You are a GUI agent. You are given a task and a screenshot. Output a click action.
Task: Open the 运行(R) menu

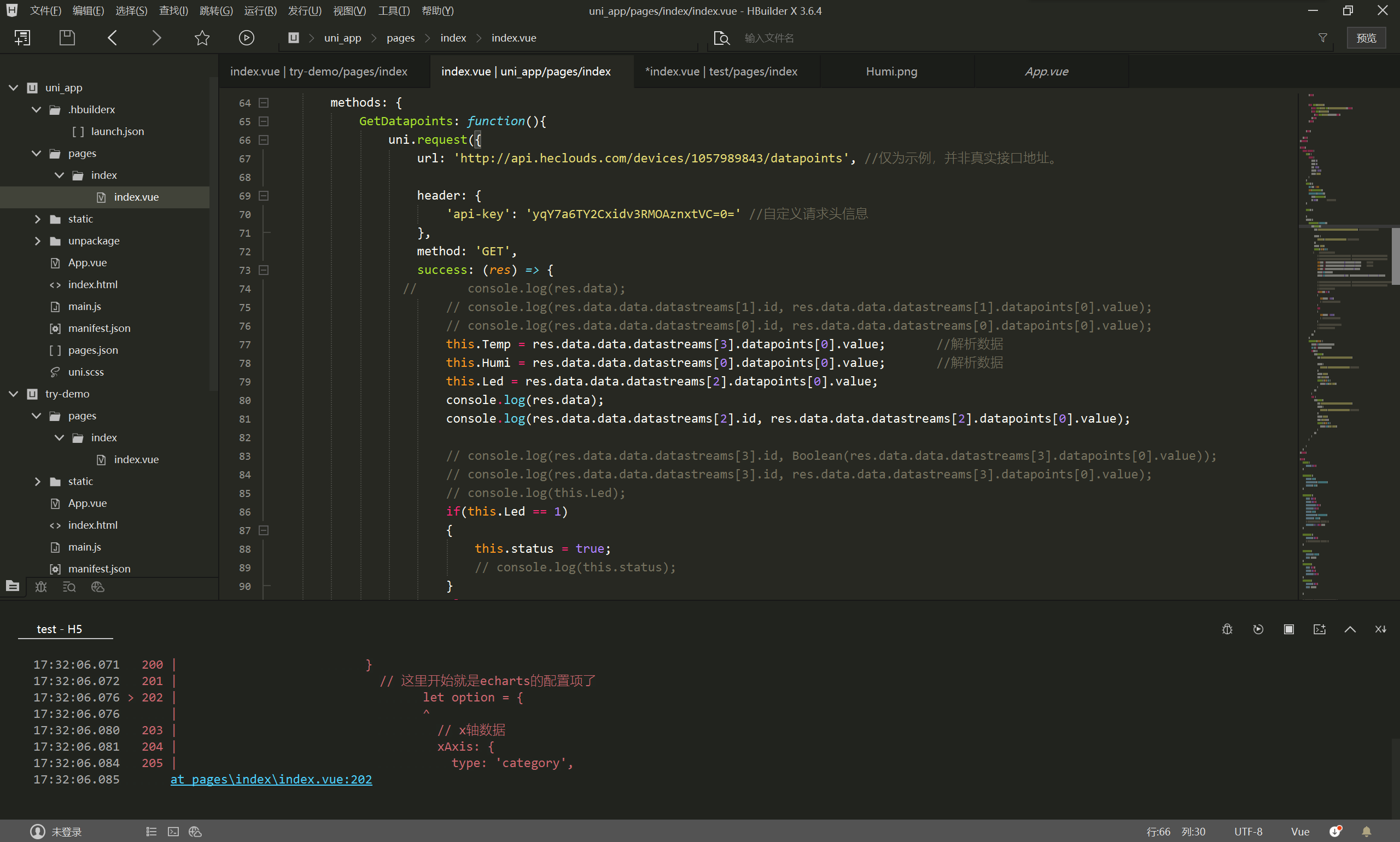(x=260, y=11)
